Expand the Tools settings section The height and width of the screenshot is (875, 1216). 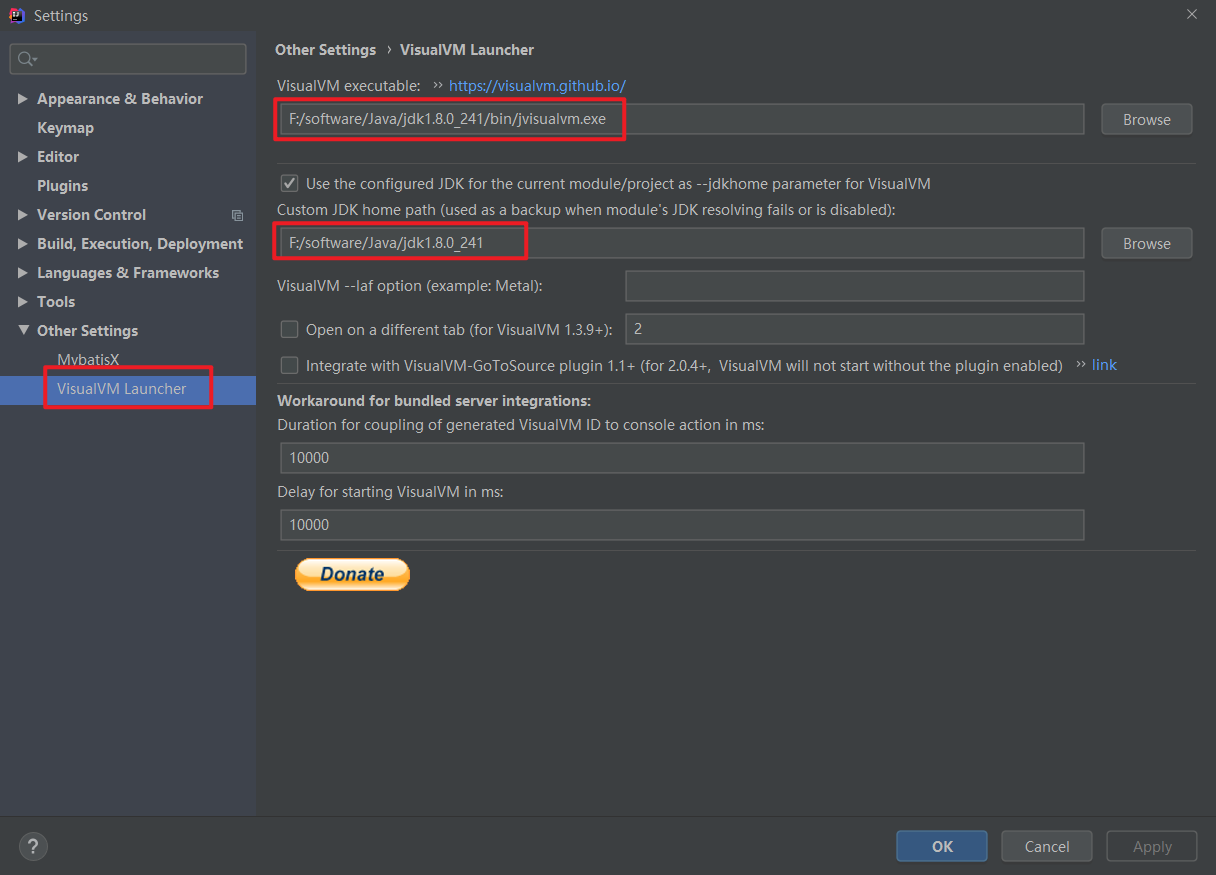[23, 302]
